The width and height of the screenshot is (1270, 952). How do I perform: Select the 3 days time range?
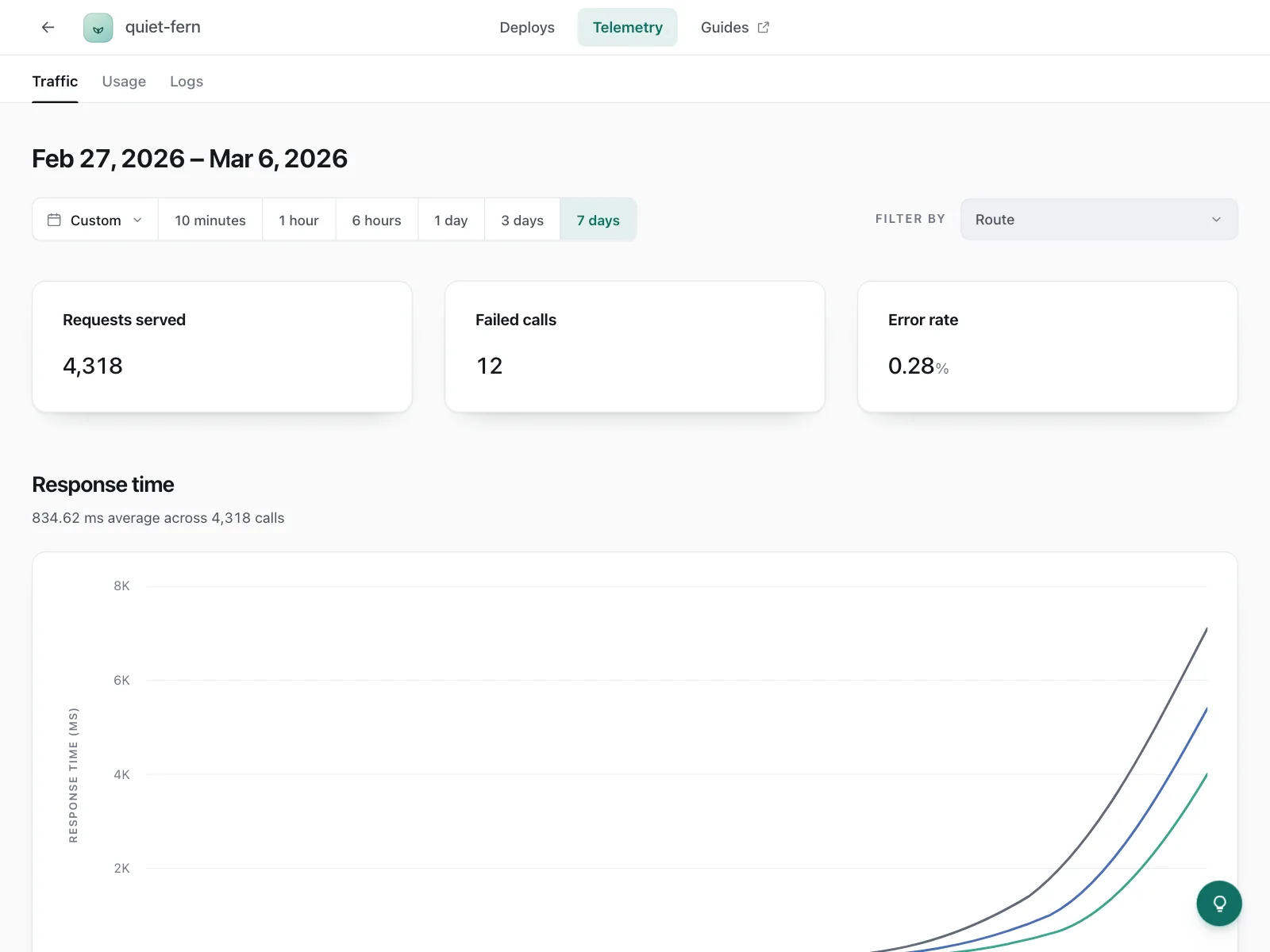point(522,220)
